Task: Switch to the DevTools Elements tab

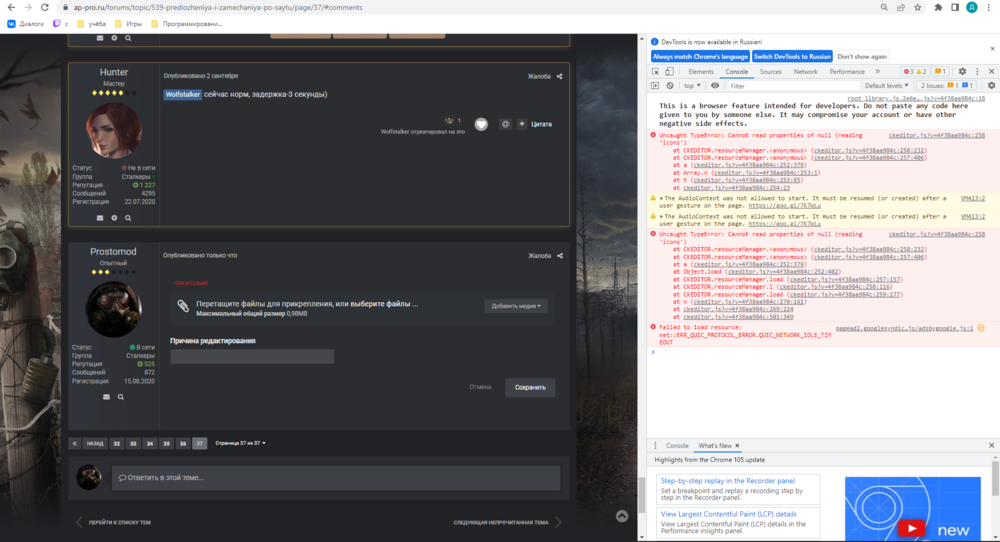Action: click(x=701, y=72)
